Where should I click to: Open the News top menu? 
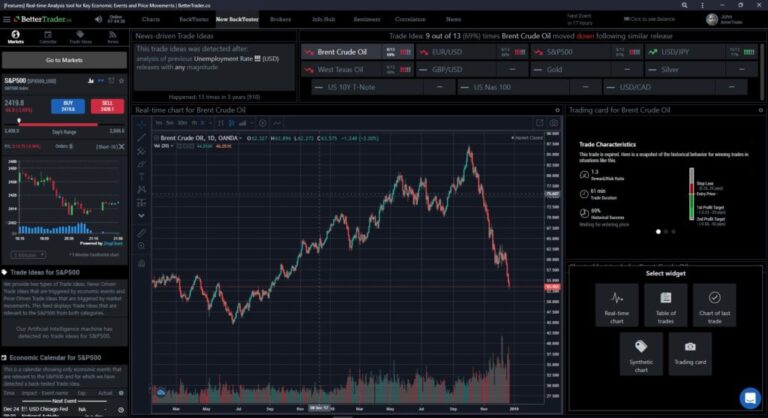(454, 20)
